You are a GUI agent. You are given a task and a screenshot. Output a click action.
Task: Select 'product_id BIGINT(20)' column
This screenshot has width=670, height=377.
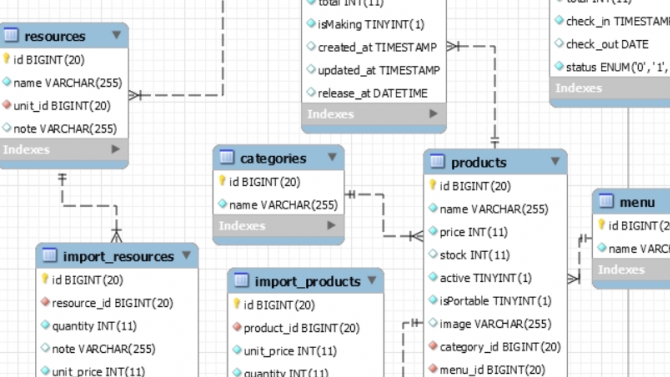pyautogui.click(x=302, y=328)
